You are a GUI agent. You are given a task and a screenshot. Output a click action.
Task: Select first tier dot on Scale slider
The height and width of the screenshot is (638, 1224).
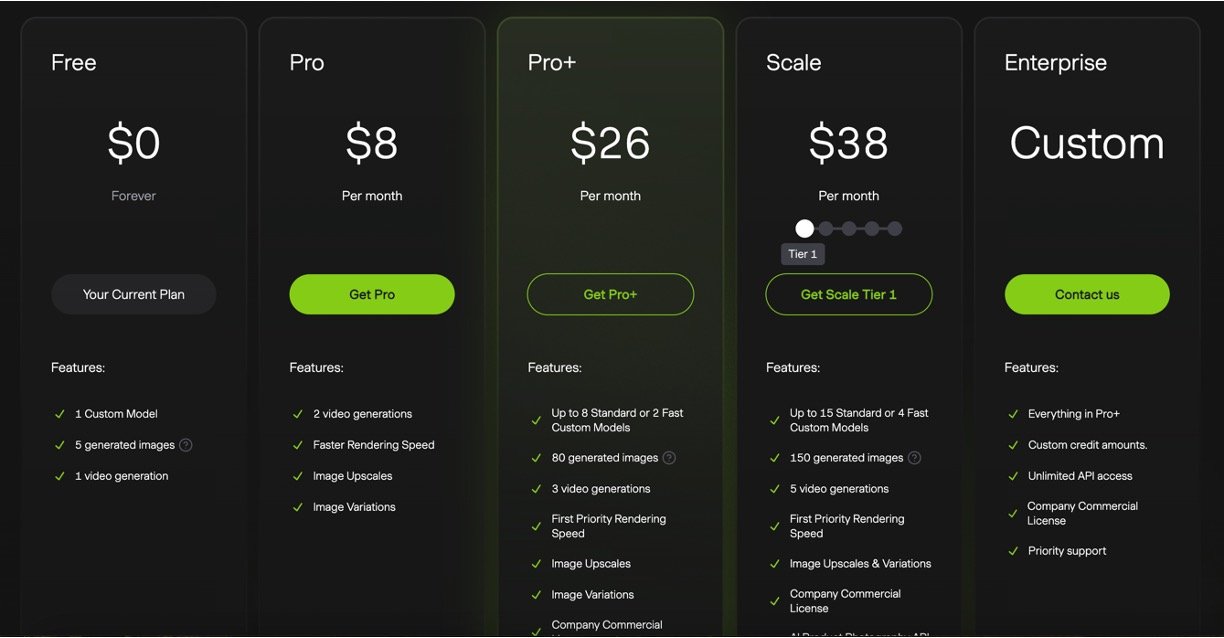805,229
